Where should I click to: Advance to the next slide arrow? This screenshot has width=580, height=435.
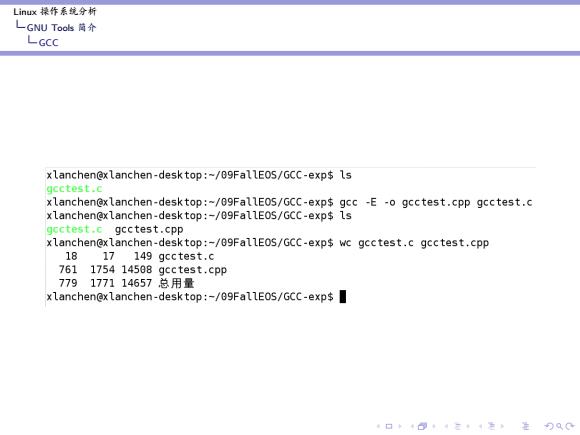(x=400, y=426)
